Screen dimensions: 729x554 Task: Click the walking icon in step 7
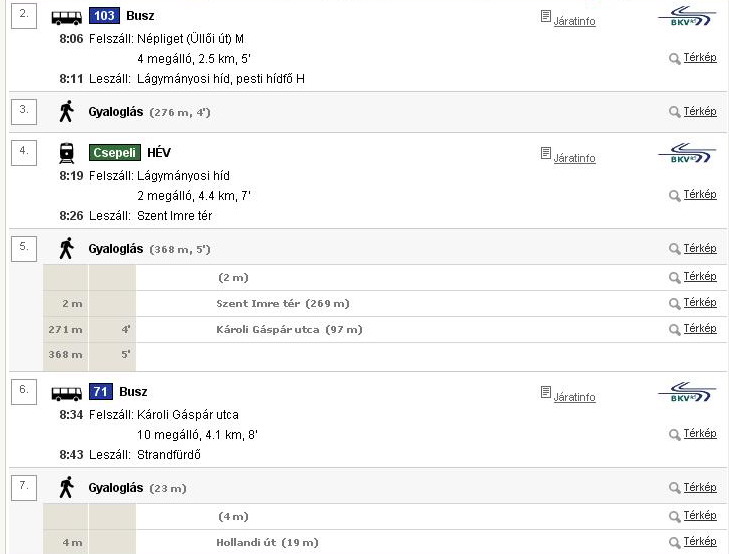67,487
